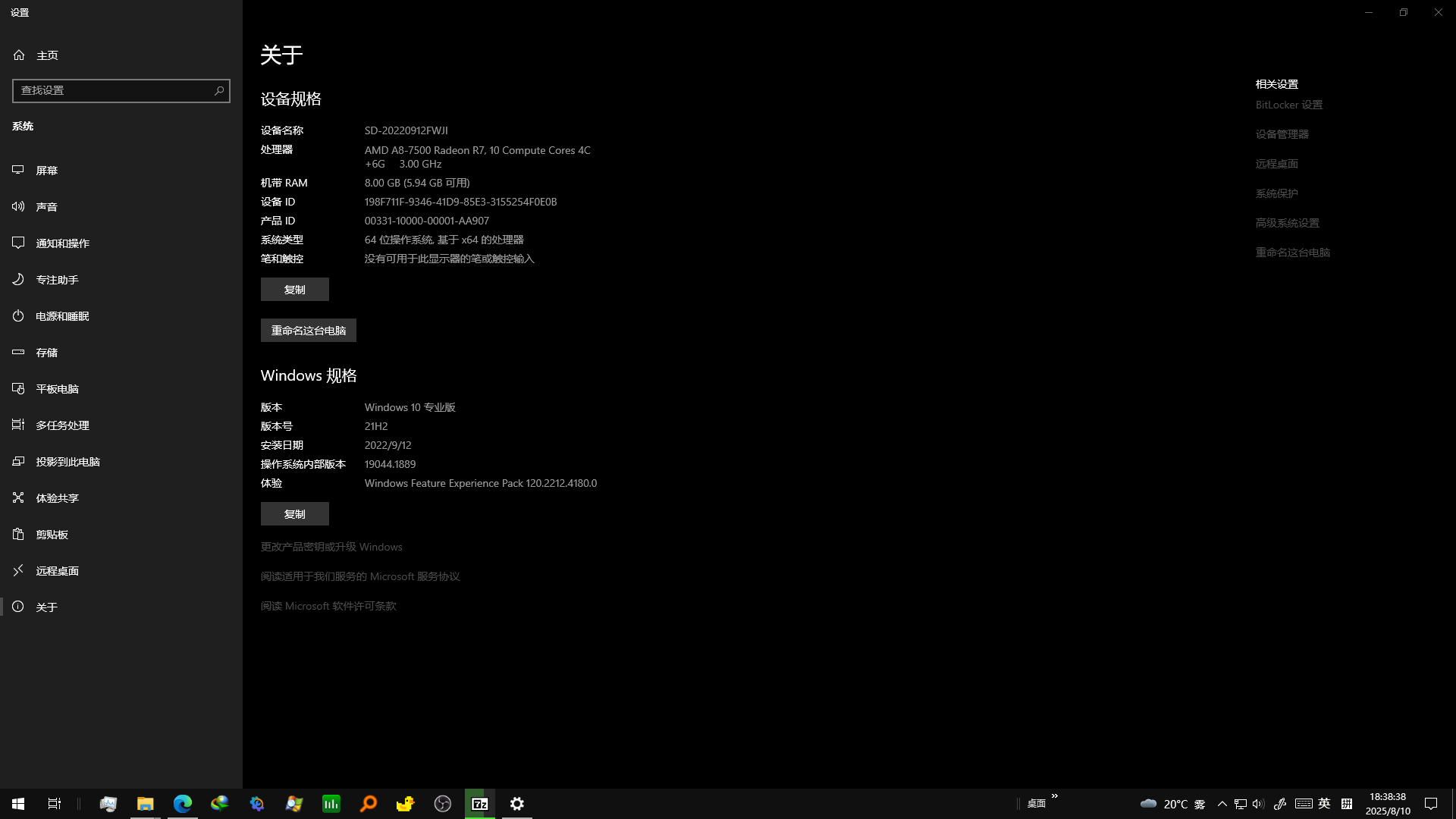This screenshot has width=1456, height=819.
Task: Select the 关于 about sidebar item
Action: [121, 607]
